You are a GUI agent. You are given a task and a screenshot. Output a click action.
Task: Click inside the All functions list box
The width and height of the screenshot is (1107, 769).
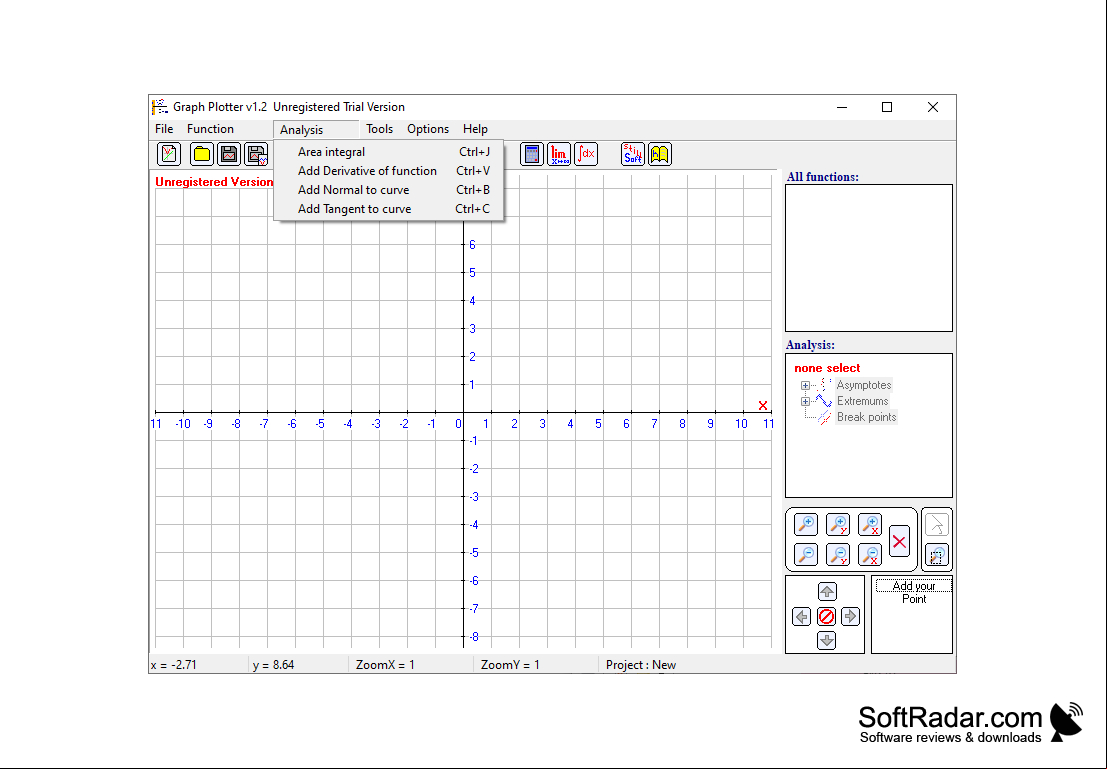(868, 258)
